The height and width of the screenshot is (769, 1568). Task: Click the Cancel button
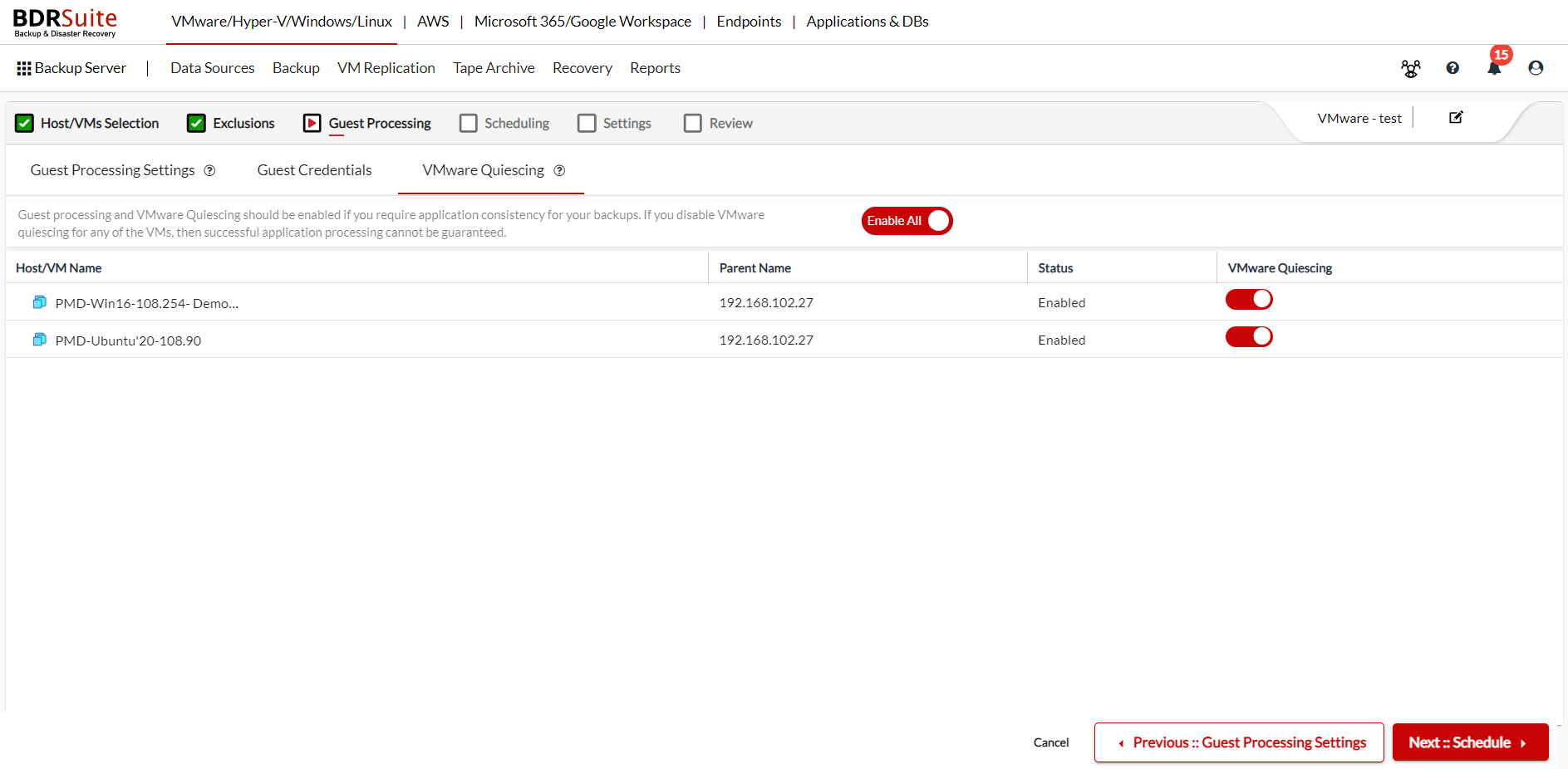[x=1051, y=742]
